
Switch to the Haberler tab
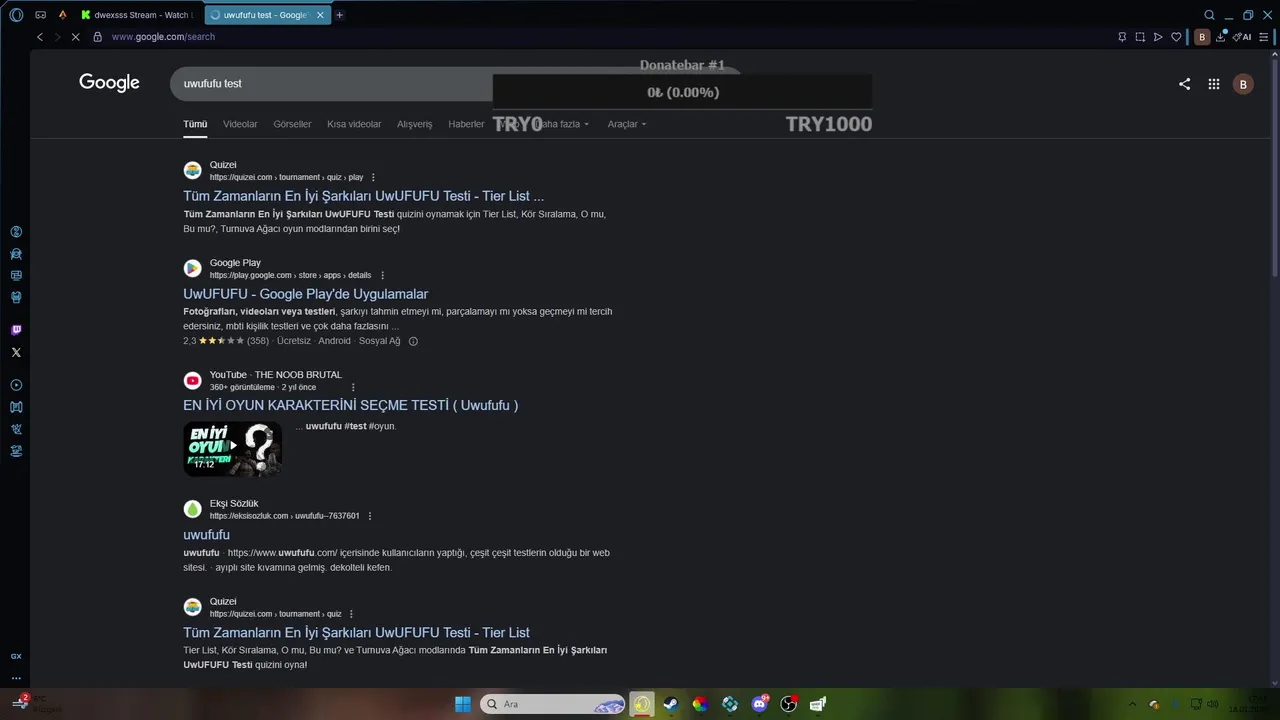pyautogui.click(x=466, y=124)
